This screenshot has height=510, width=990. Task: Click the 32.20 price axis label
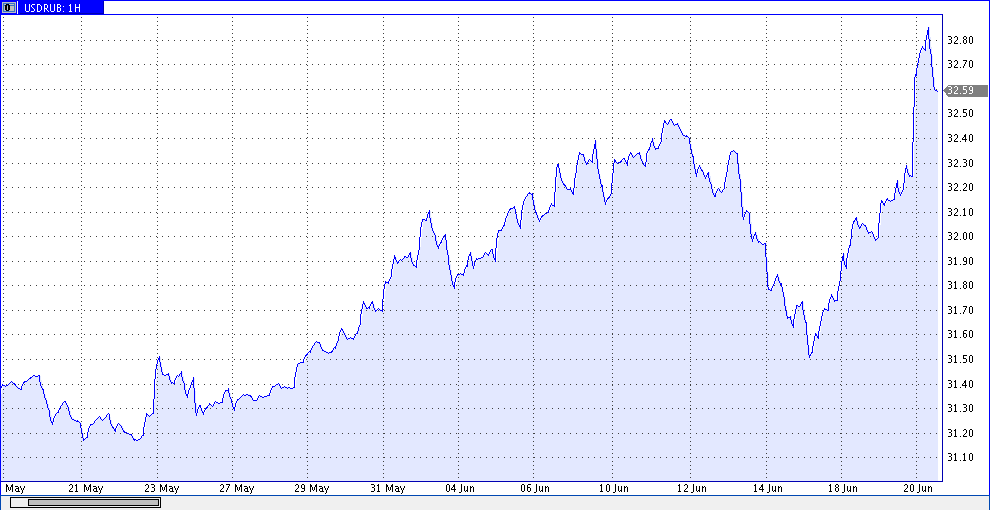click(x=960, y=187)
